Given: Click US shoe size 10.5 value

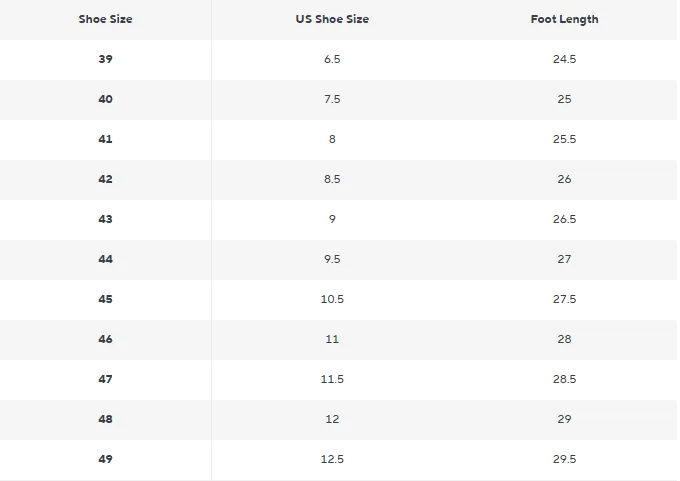Looking at the screenshot, I should 332,299.
